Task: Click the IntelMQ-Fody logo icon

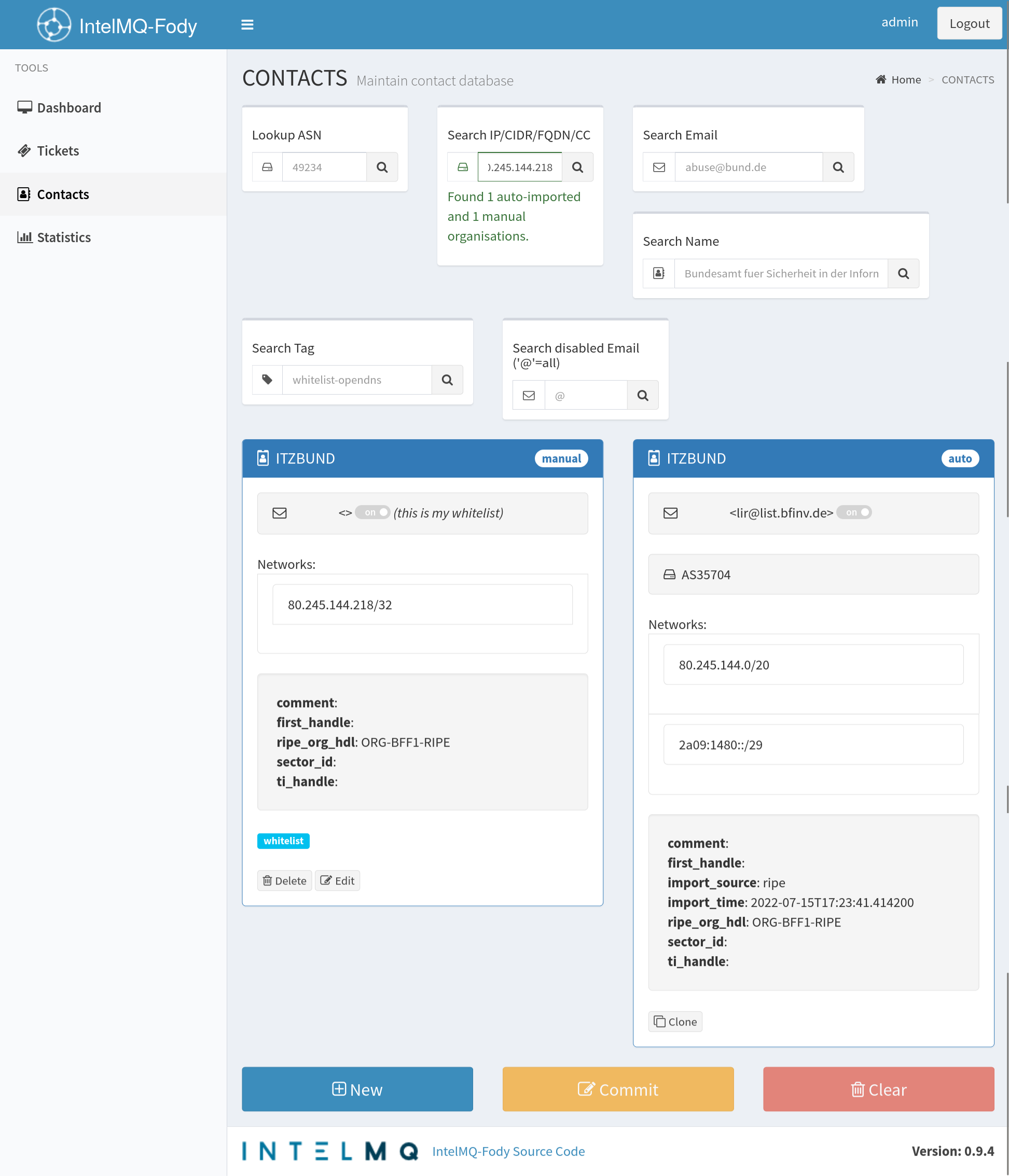Action: [54, 25]
